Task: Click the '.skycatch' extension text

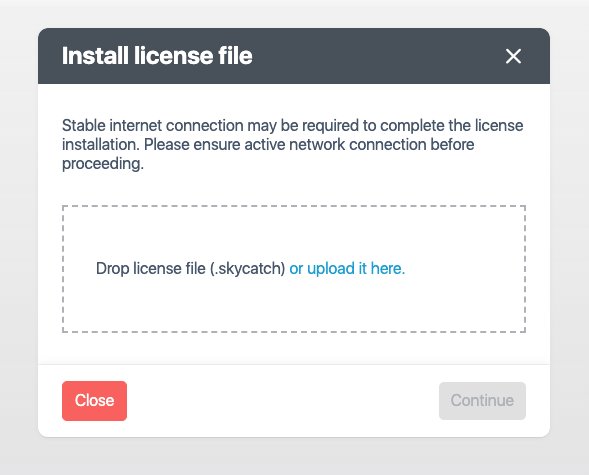Action: 246,268
